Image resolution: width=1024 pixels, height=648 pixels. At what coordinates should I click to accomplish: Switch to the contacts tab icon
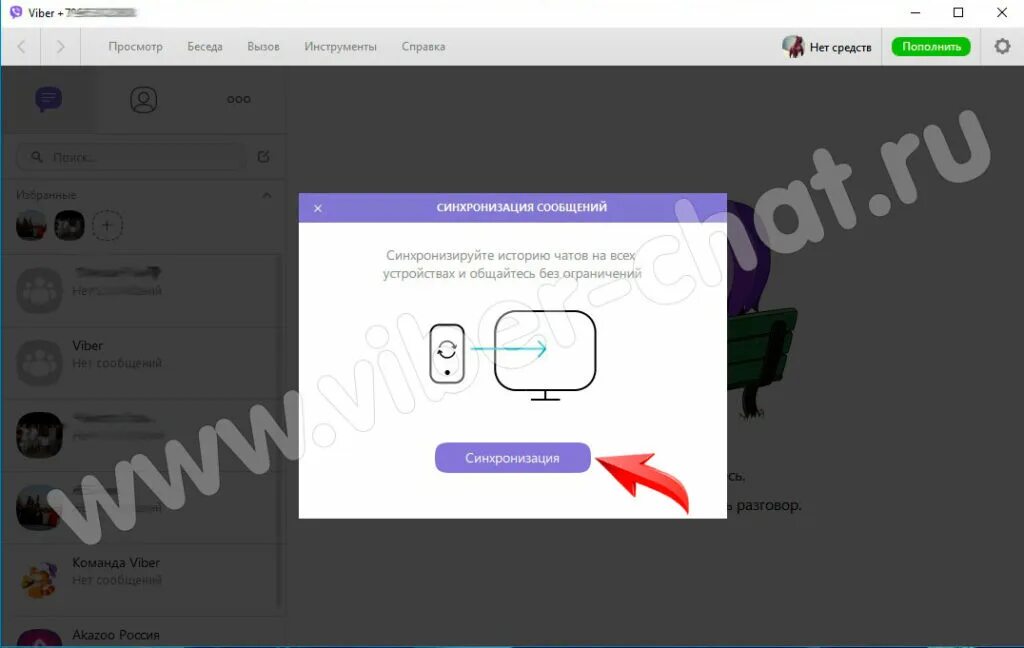pyautogui.click(x=144, y=100)
